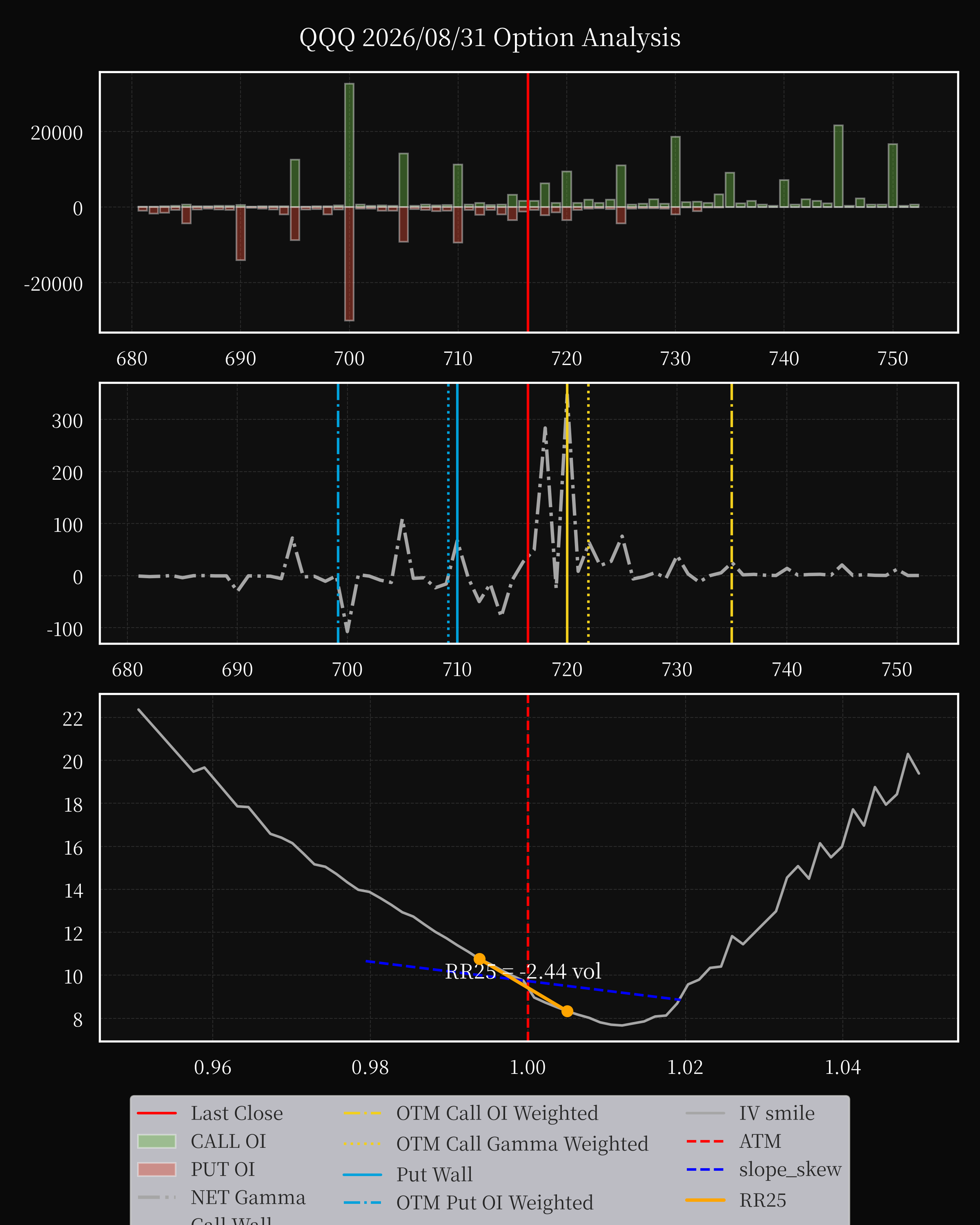Click the "-20000" y-axis label
This screenshot has height=1225, width=980.
coord(53,284)
